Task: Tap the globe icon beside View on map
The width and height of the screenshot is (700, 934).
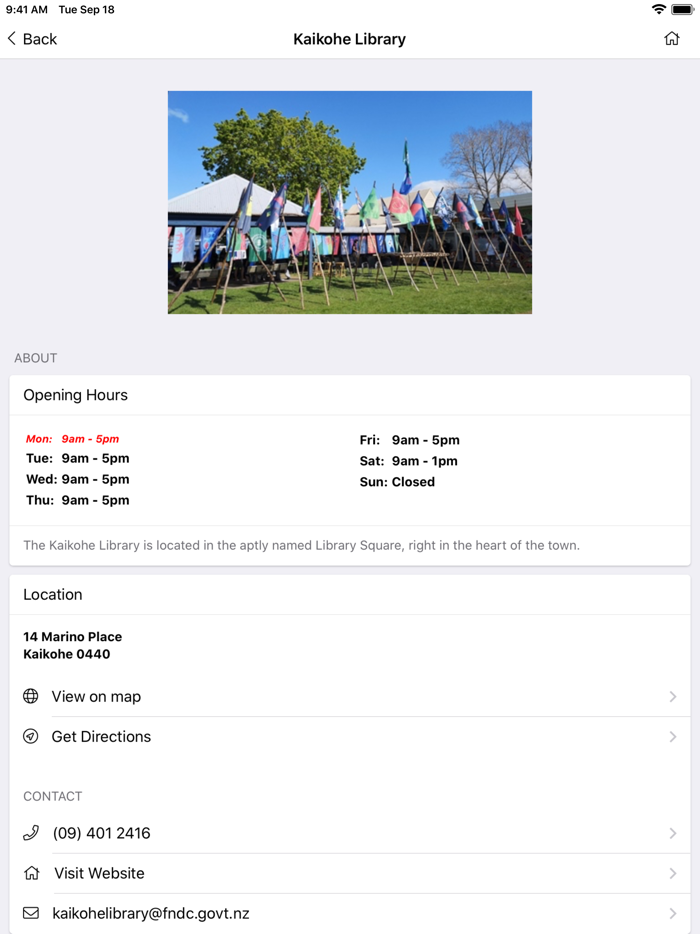Action: (31, 696)
